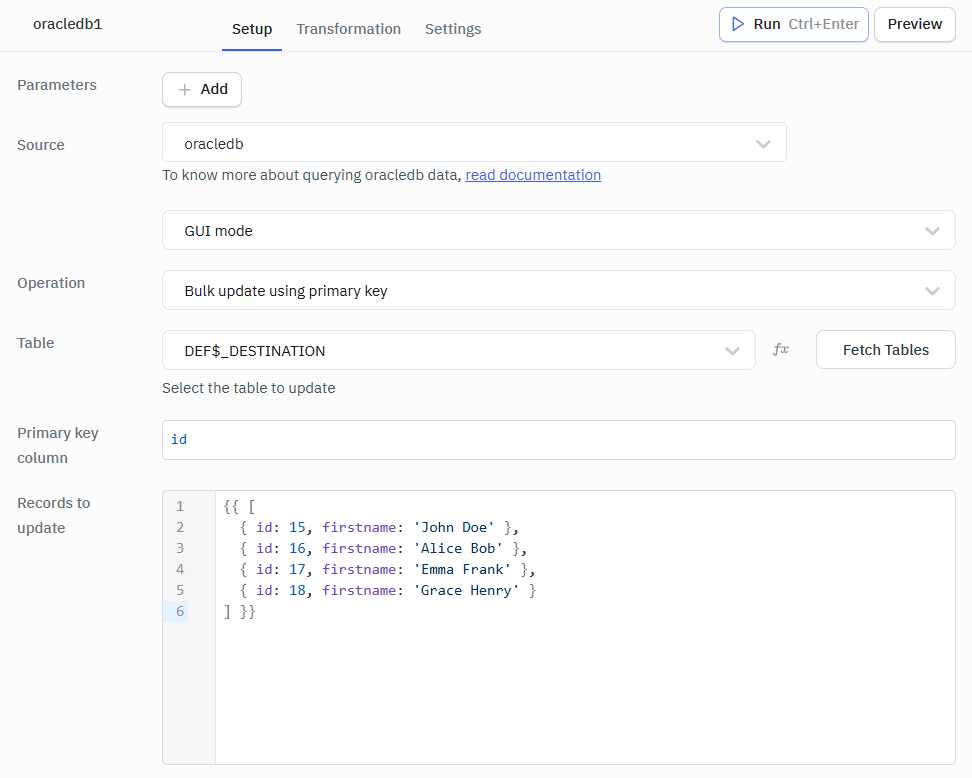Click the closing ] }} line
Image resolution: width=972 pixels, height=778 pixels.
tap(239, 612)
